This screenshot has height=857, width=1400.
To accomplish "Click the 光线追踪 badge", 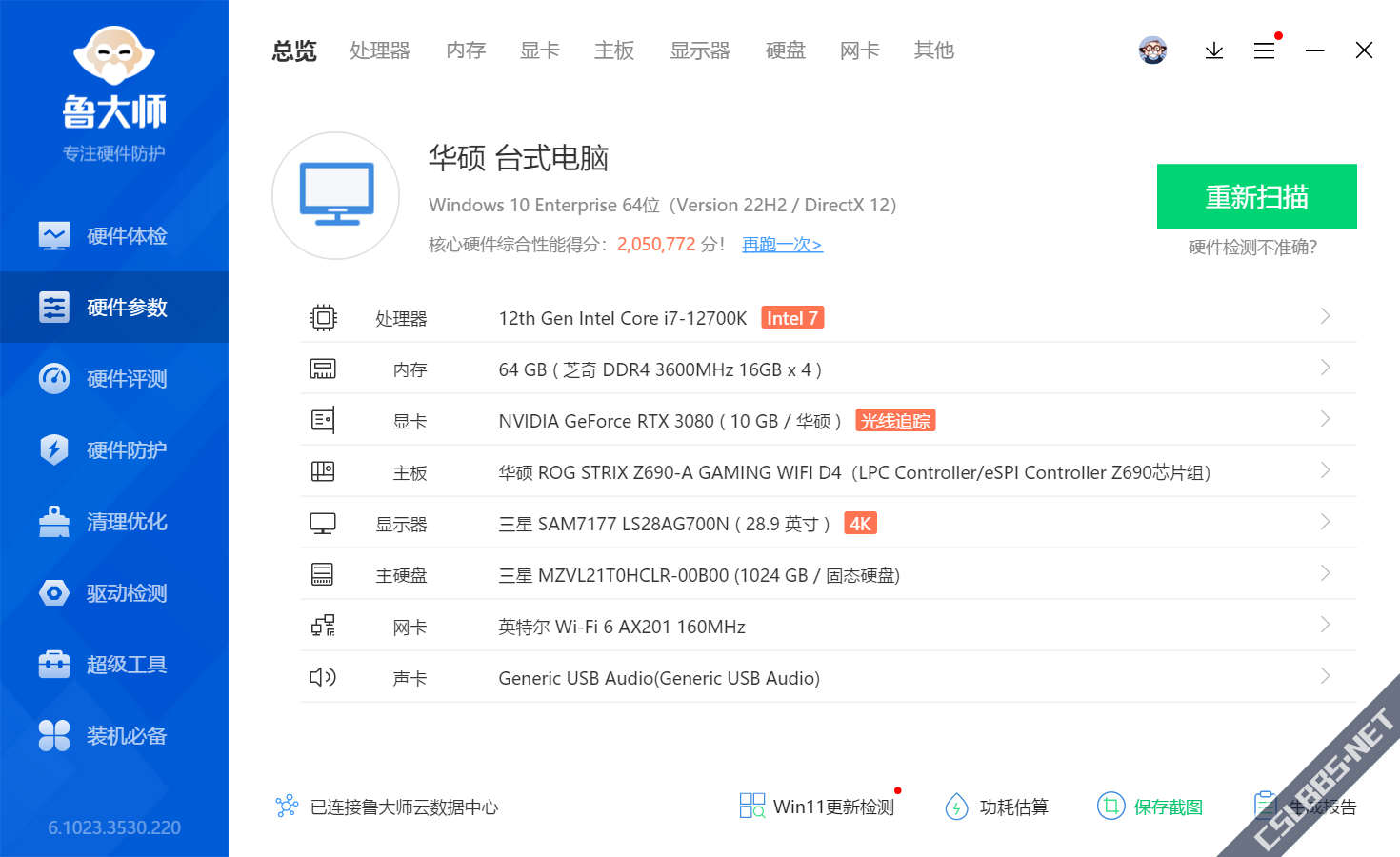I will 895,421.
